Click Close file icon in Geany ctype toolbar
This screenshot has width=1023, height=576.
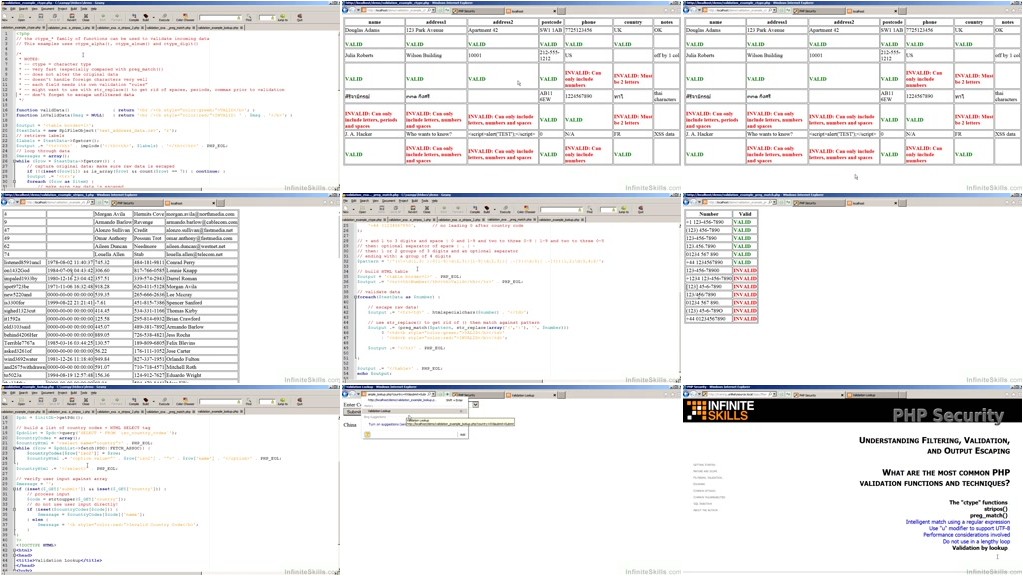(85, 17)
